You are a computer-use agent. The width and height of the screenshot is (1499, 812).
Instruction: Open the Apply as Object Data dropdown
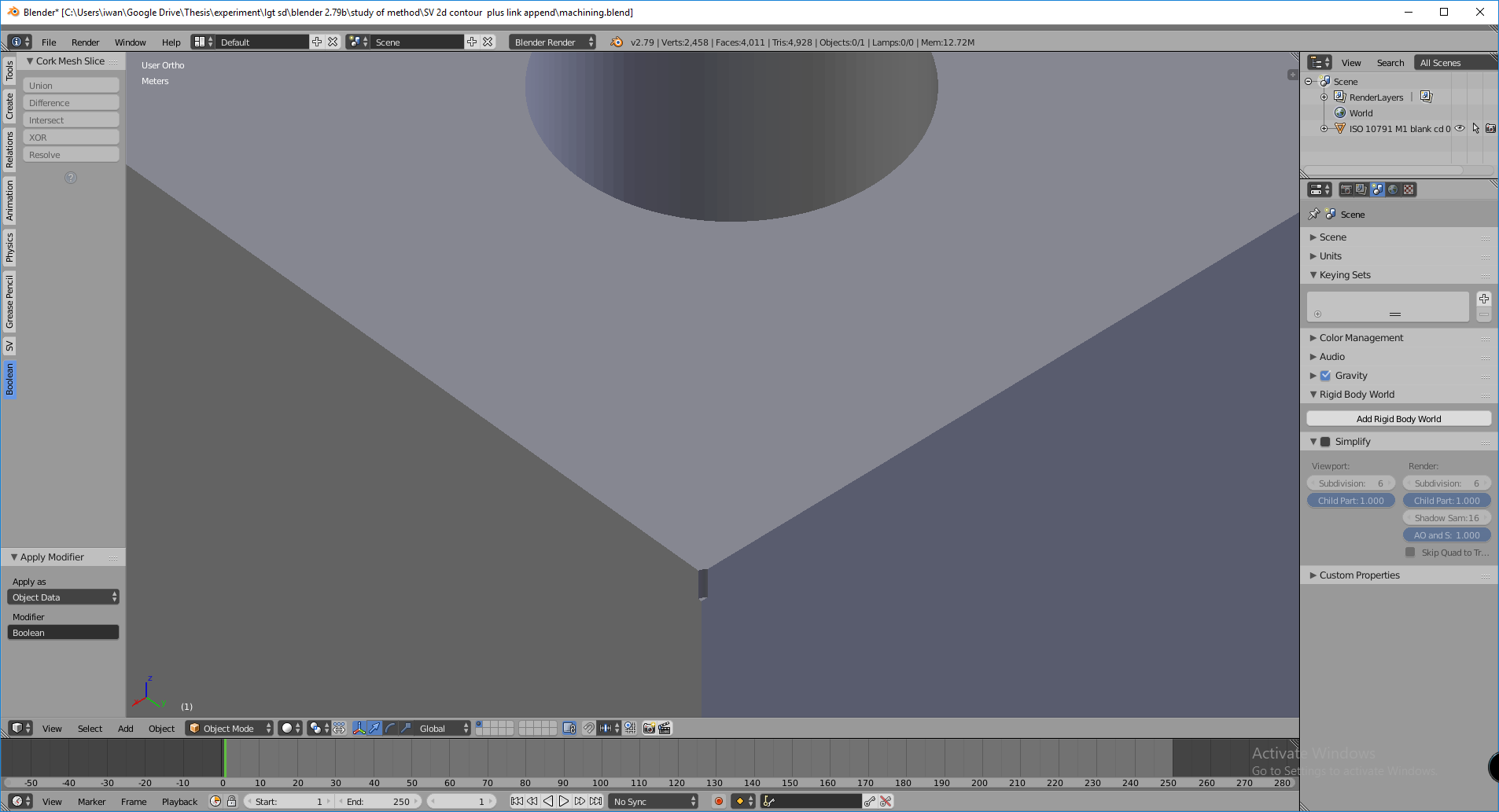pos(64,597)
